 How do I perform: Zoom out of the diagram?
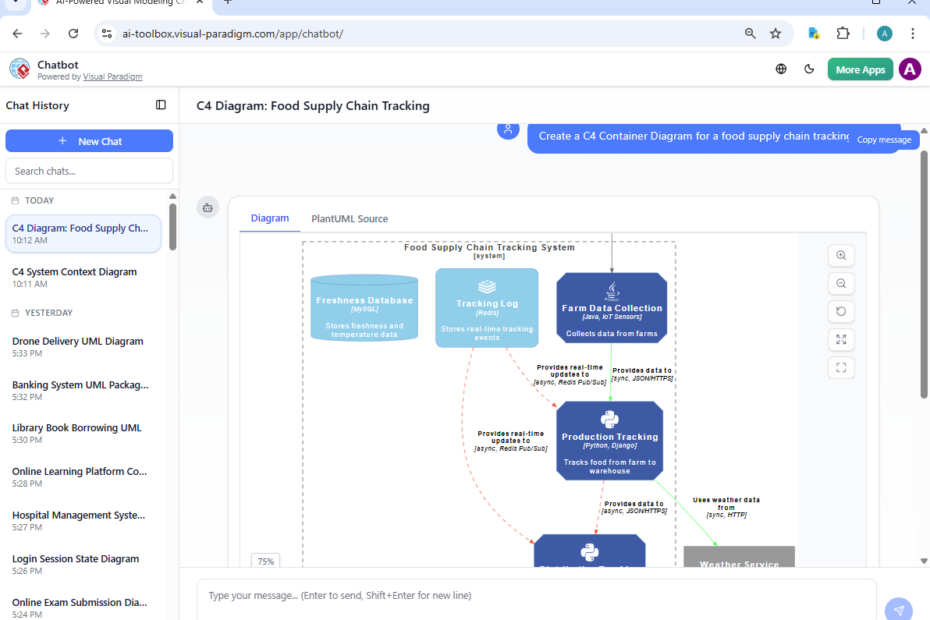(841, 284)
